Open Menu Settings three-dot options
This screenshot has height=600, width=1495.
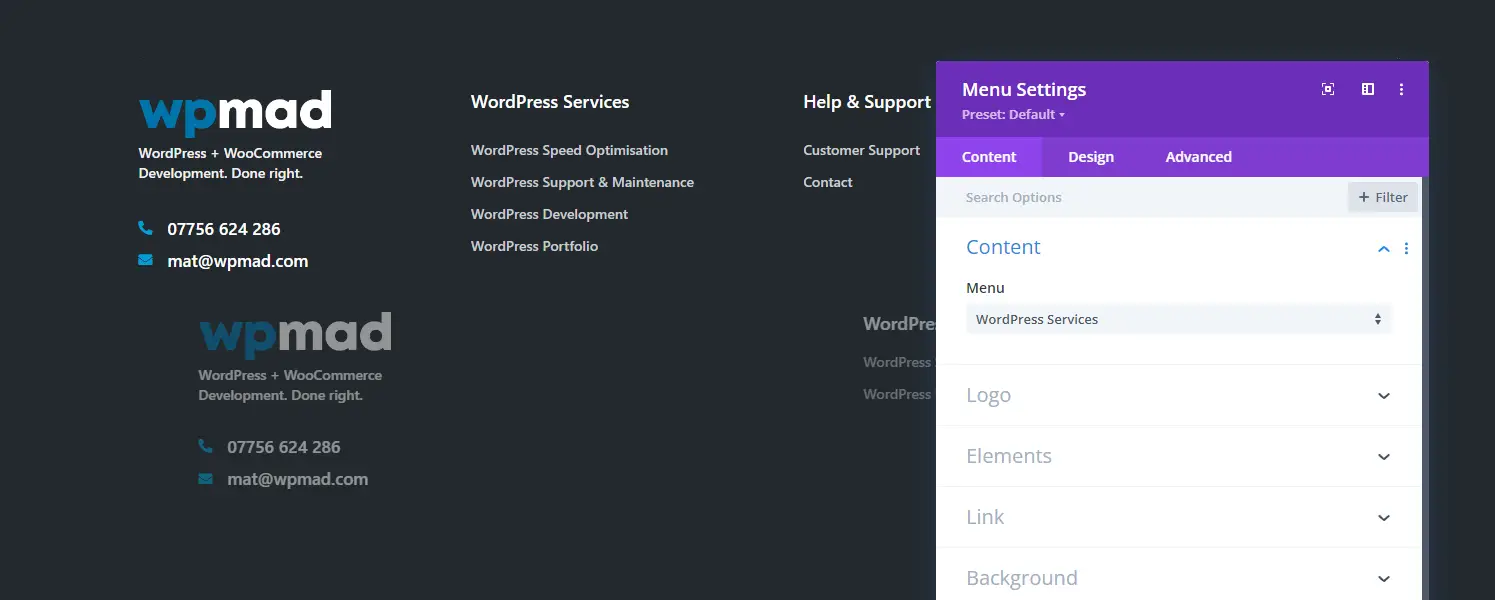(x=1401, y=89)
